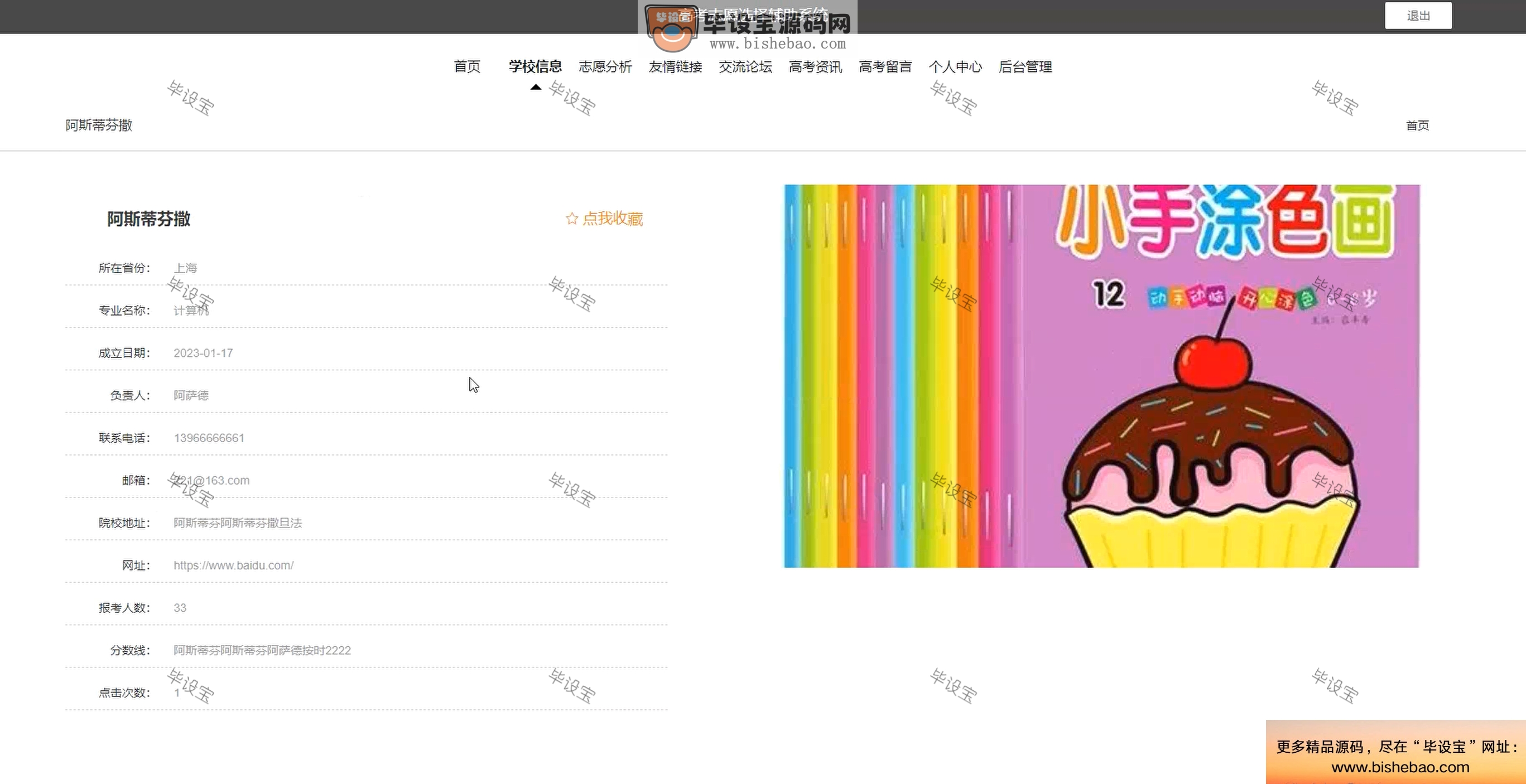This screenshot has width=1526, height=784.
Task: Click the bishebao logo mascot icon
Action: [671, 30]
